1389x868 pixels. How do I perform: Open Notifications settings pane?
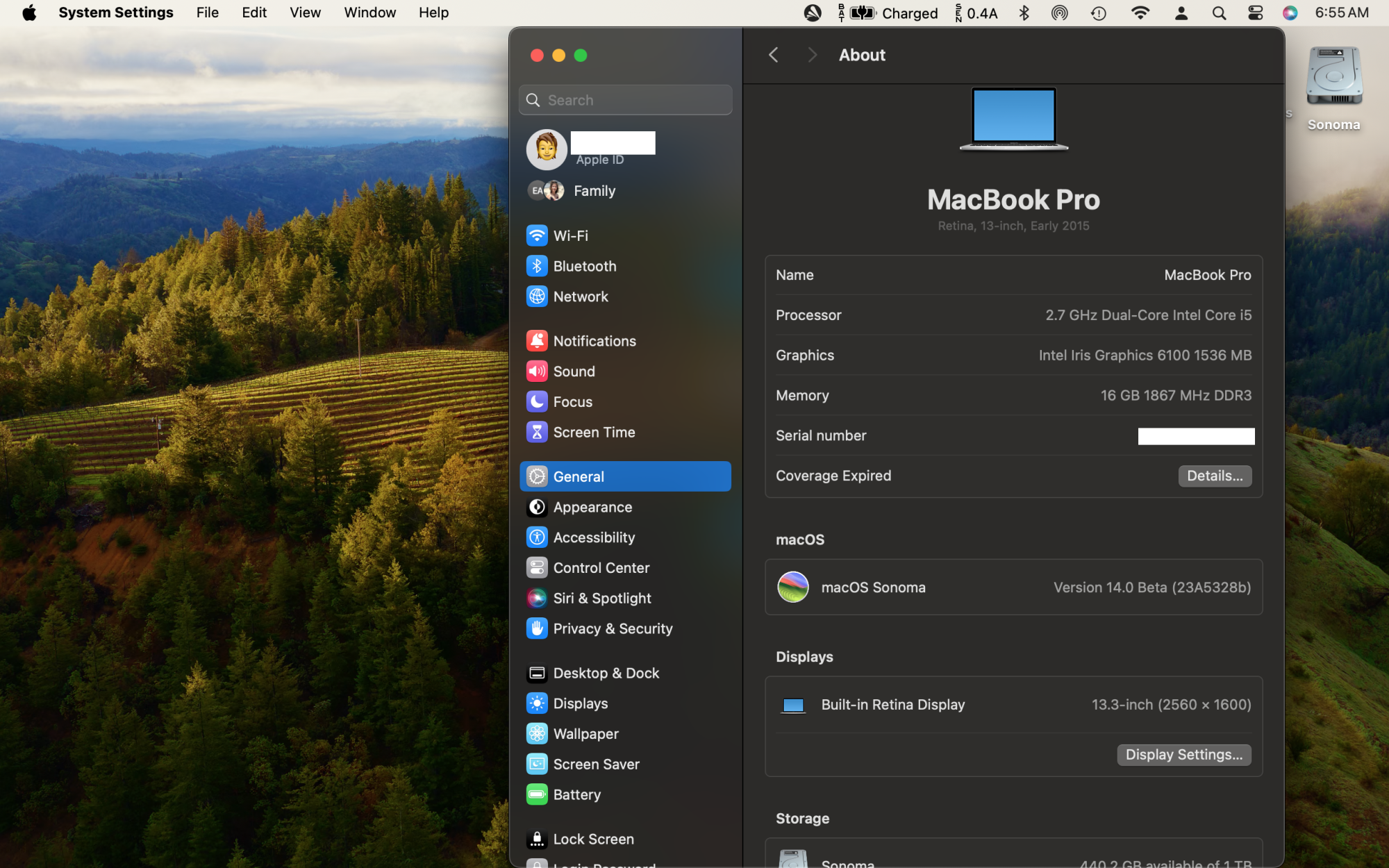coord(594,341)
